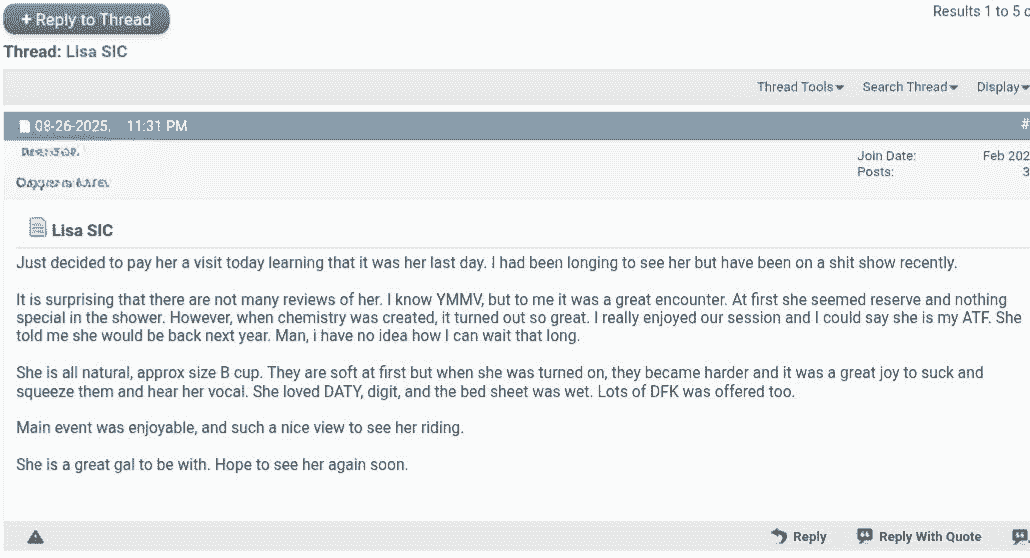Click the post number hash link
1030x558 pixels.
pyautogui.click(x=1024, y=125)
